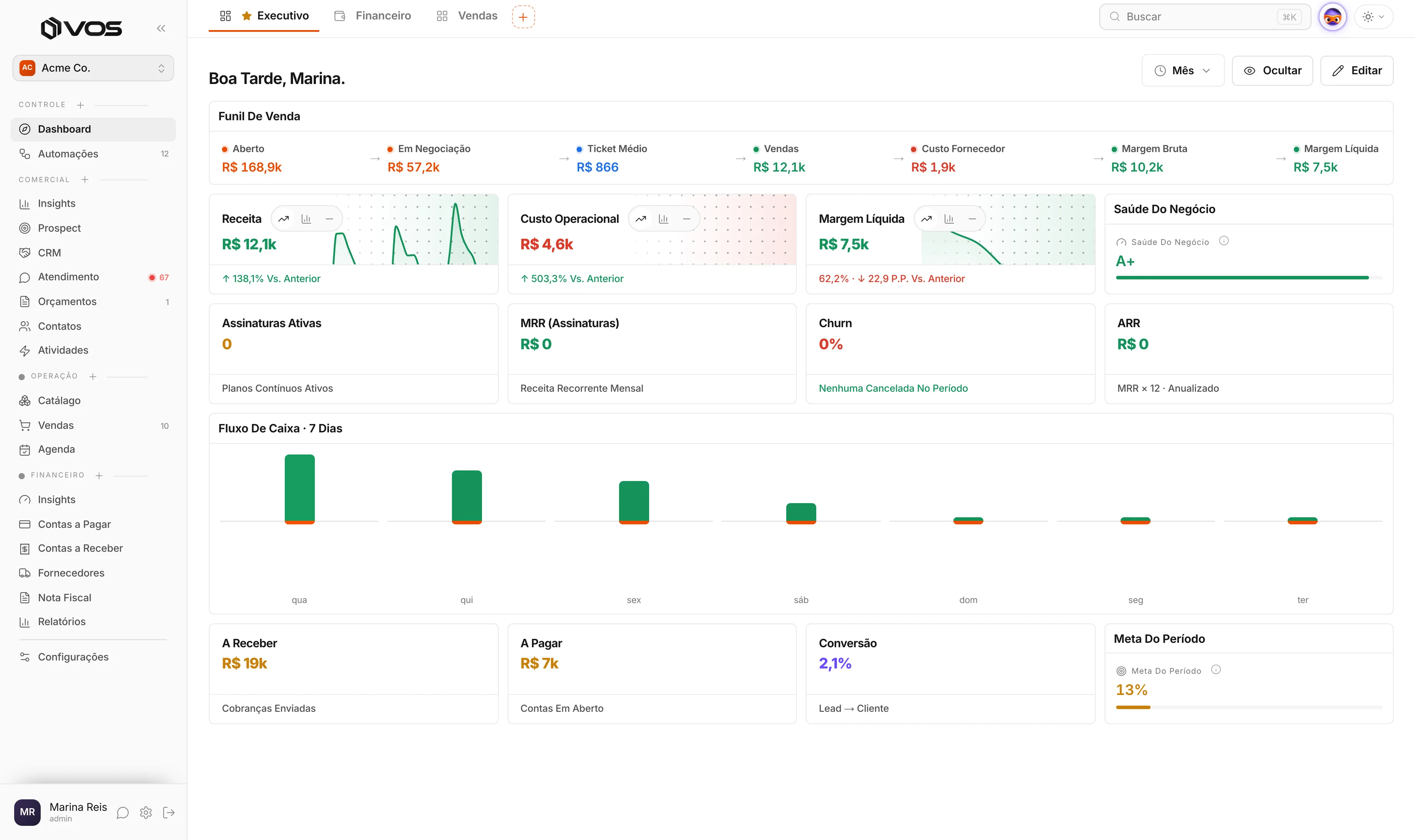Add item to Comercial section
Screen dimensions: 1415x840
click(x=85, y=180)
